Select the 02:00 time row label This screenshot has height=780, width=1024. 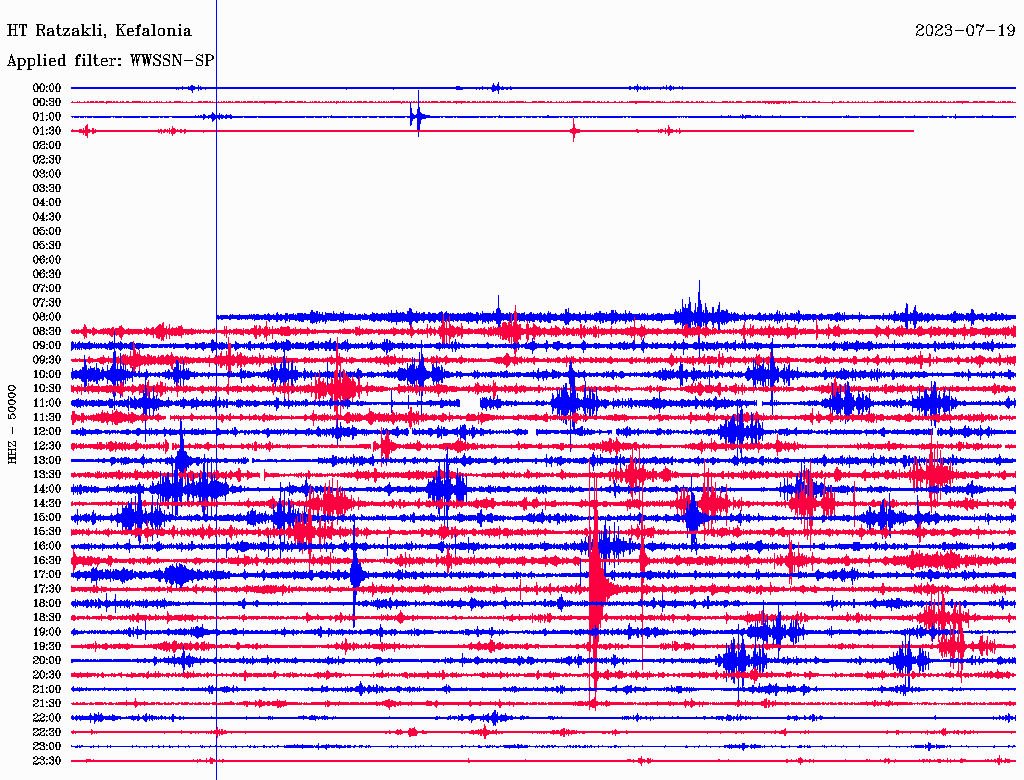pyautogui.click(x=47, y=146)
